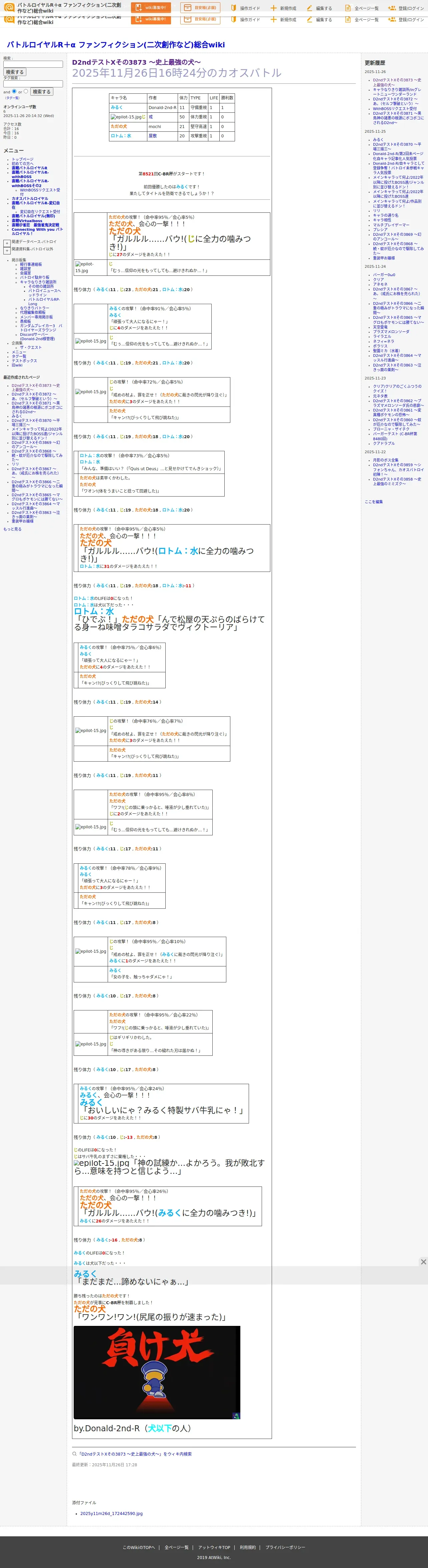Open アットウィキTOP footer link
Viewport: 428px width, 1568px height.
tap(214, 1547)
